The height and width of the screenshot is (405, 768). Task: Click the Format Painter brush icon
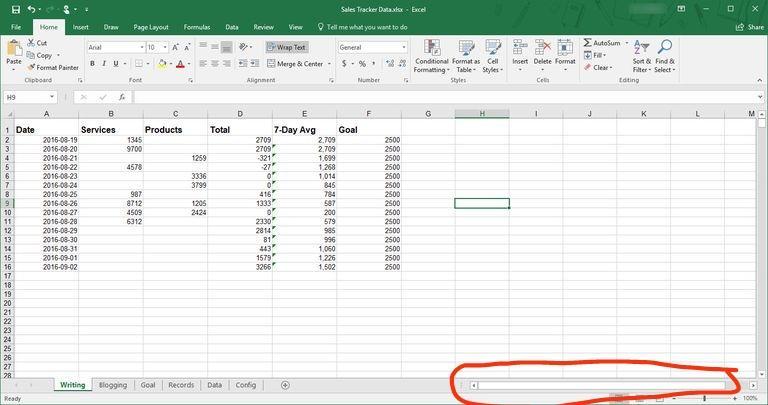coord(31,67)
